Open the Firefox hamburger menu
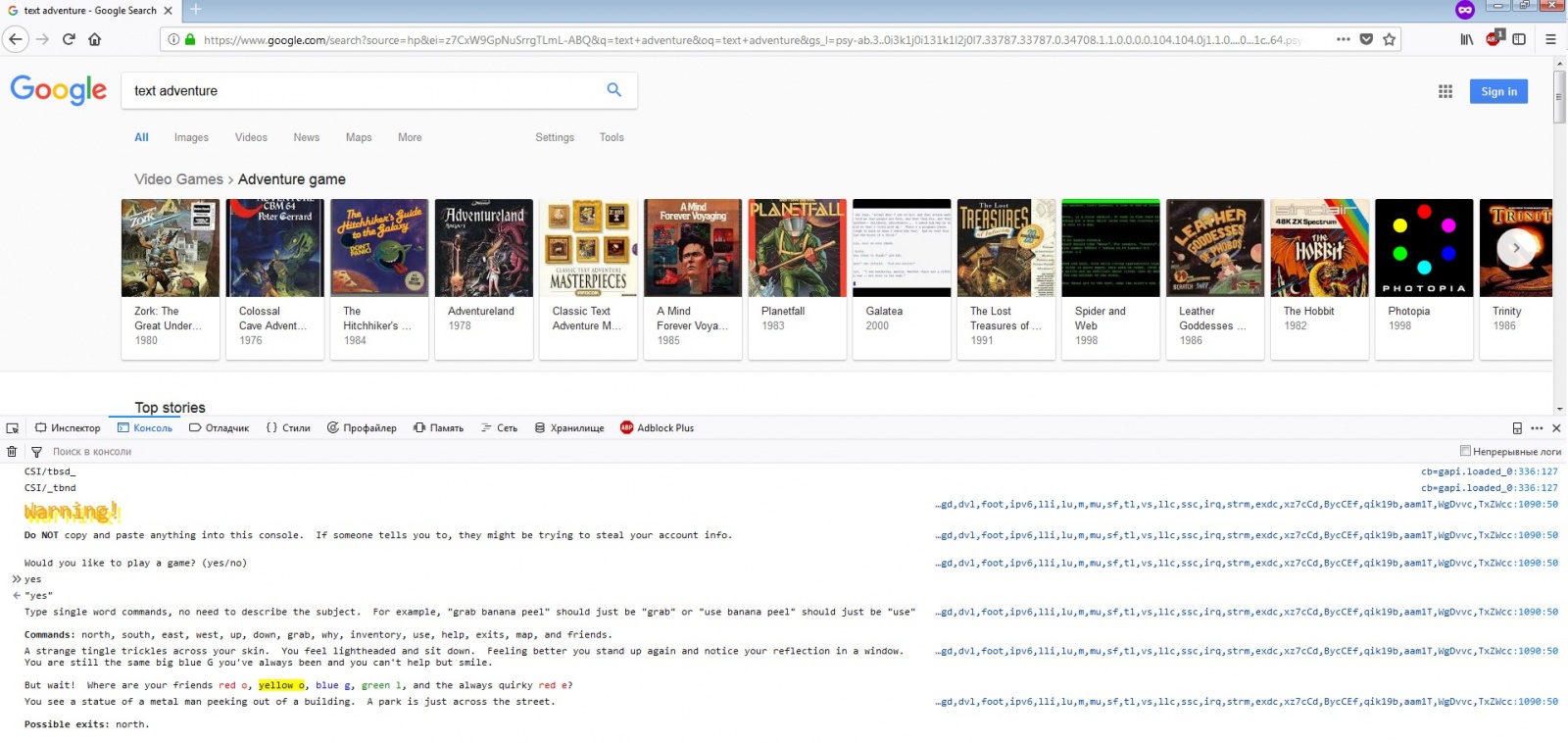Screen dimensions: 1568x743 [1550, 39]
